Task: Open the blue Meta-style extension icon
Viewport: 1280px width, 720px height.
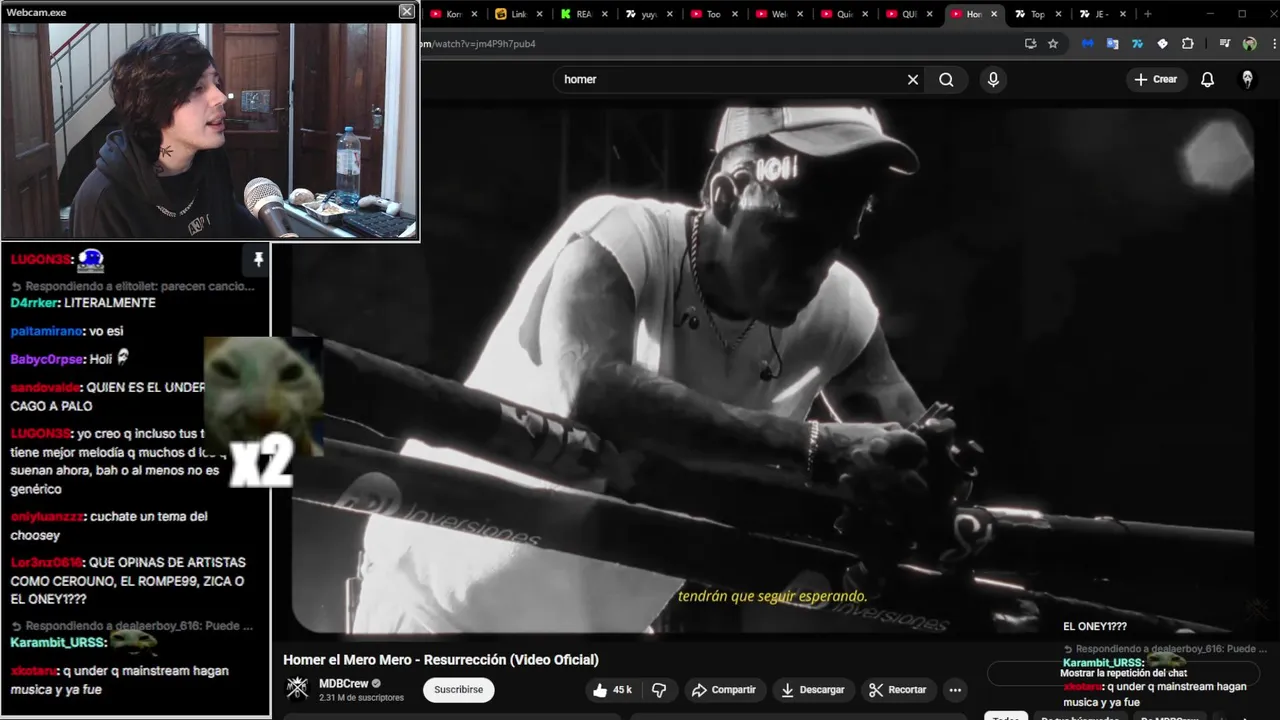Action: tap(1088, 44)
